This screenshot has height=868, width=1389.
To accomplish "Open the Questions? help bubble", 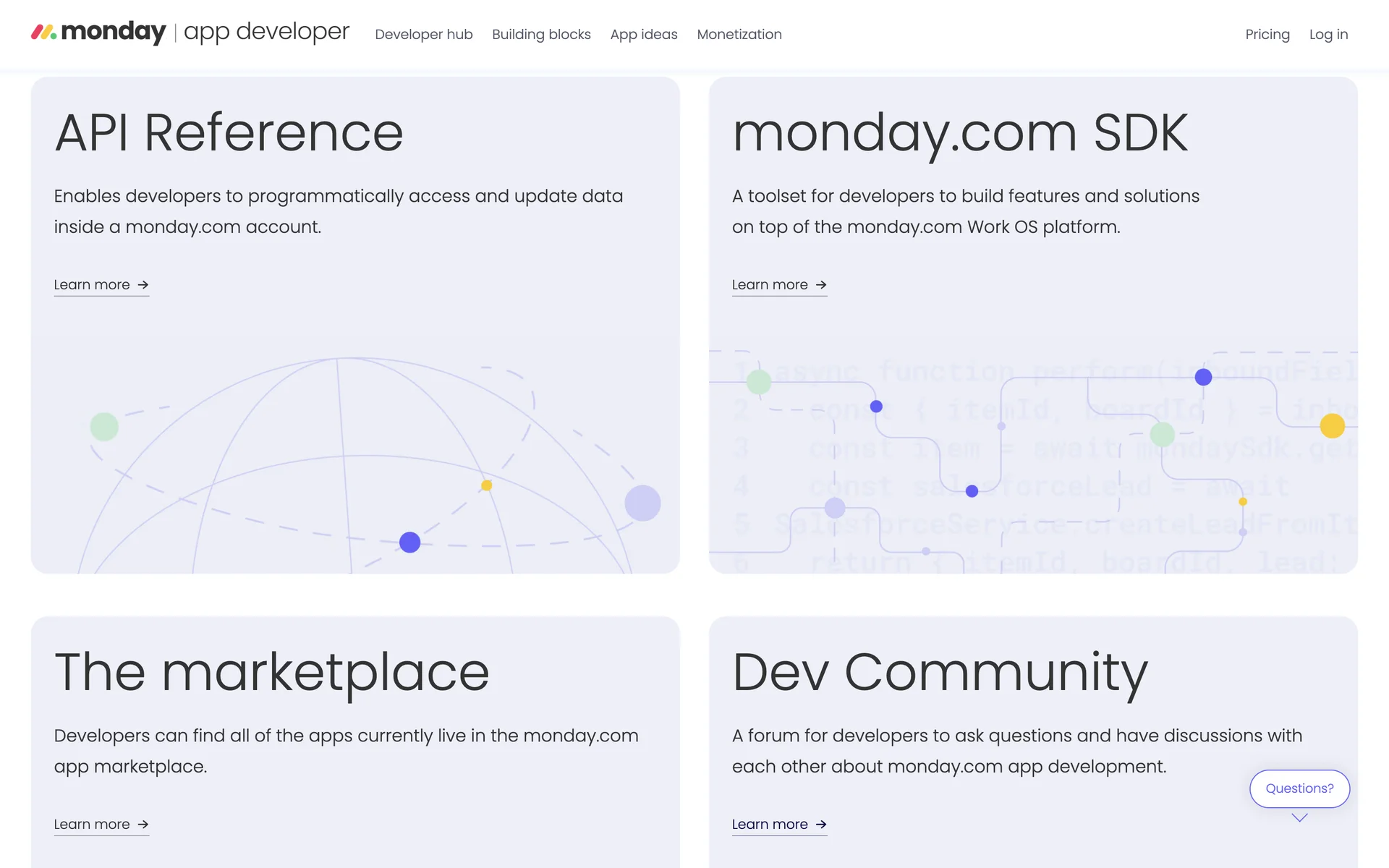I will (x=1299, y=788).
